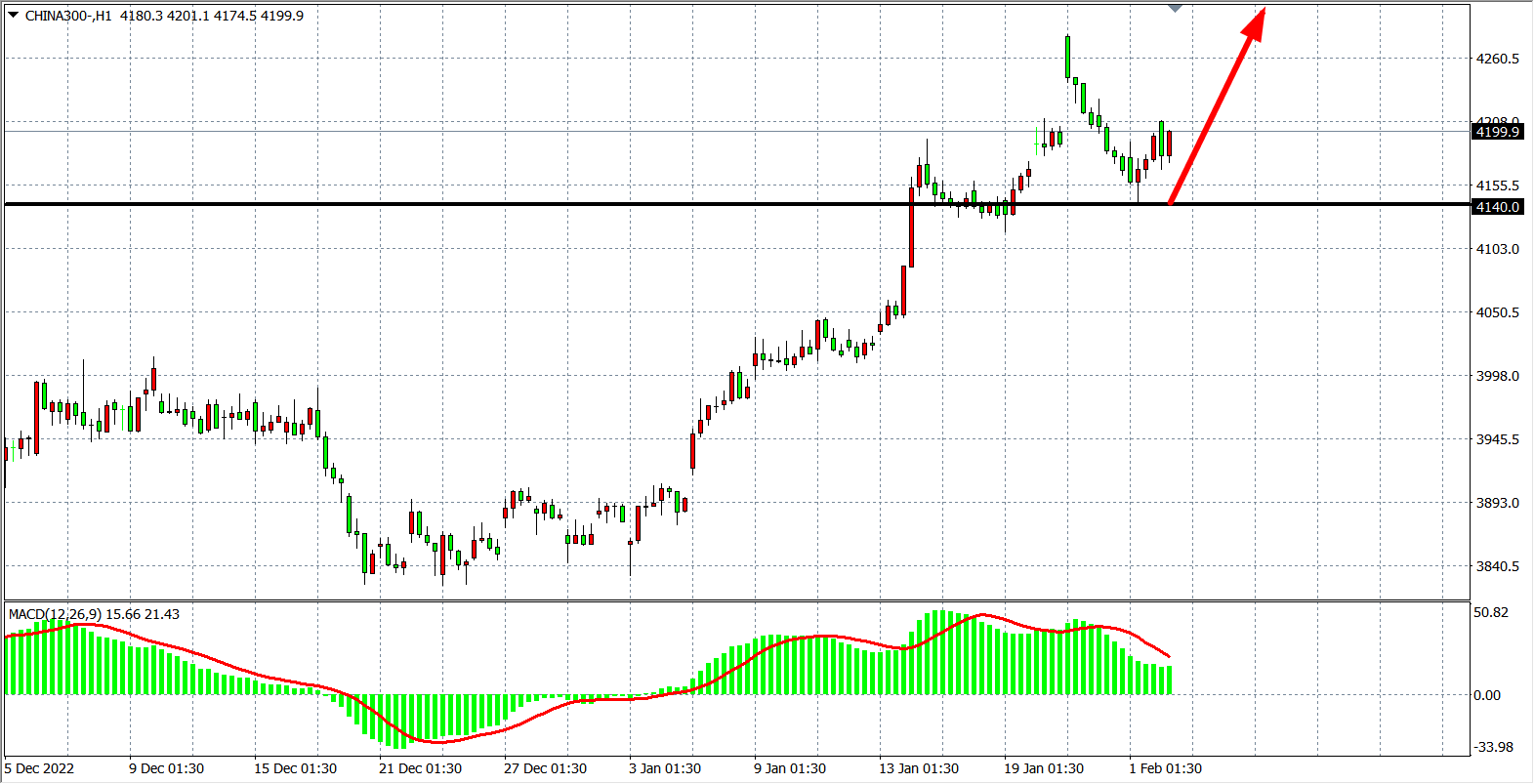Click the CHINA300-,H1 symbol title text
Image resolution: width=1534 pixels, height=784 pixels.
point(68,16)
